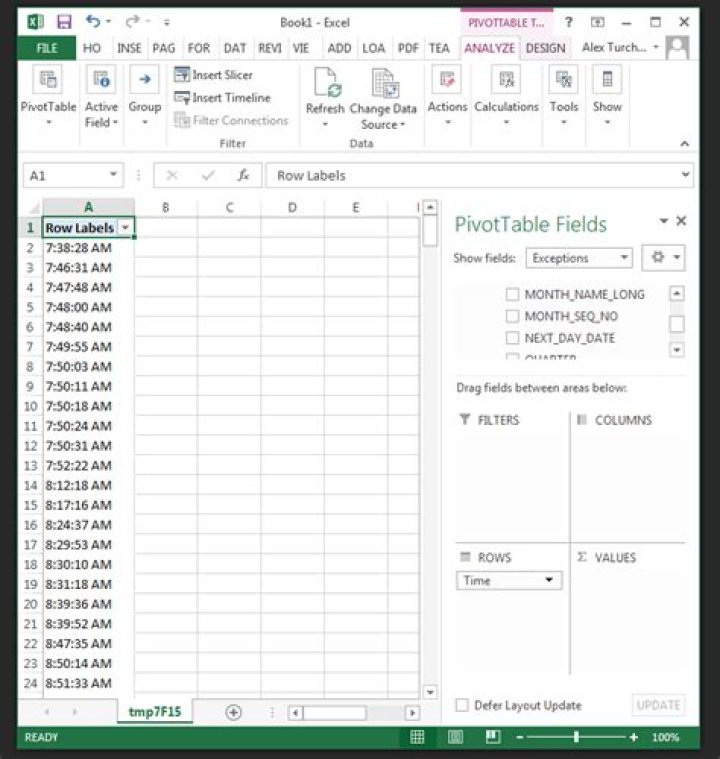The height and width of the screenshot is (759, 720).
Task: Select cell with 7:38:28 AM
Action: coord(89,248)
